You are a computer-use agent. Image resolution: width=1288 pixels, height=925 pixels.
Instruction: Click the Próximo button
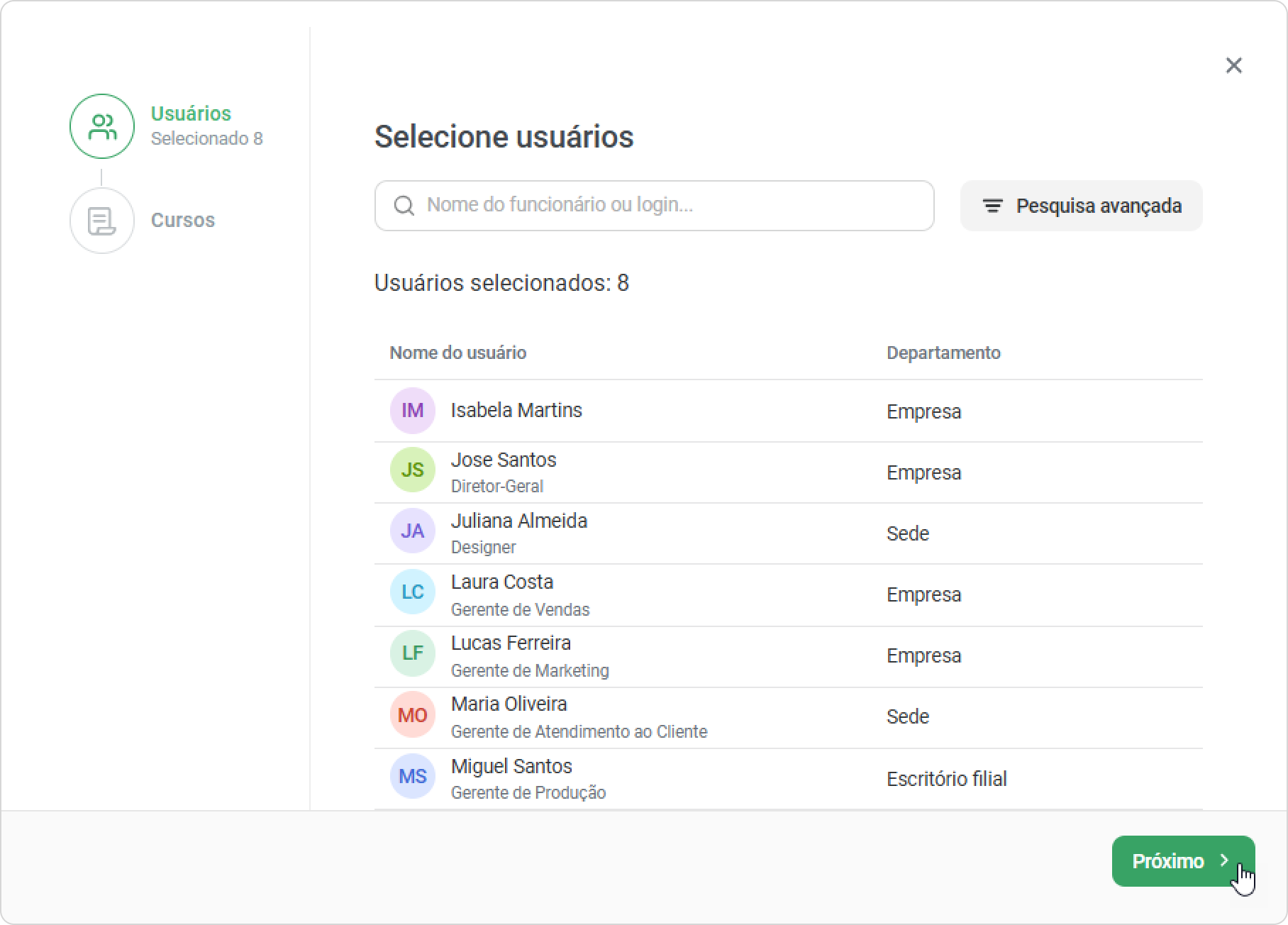pyautogui.click(x=1183, y=860)
